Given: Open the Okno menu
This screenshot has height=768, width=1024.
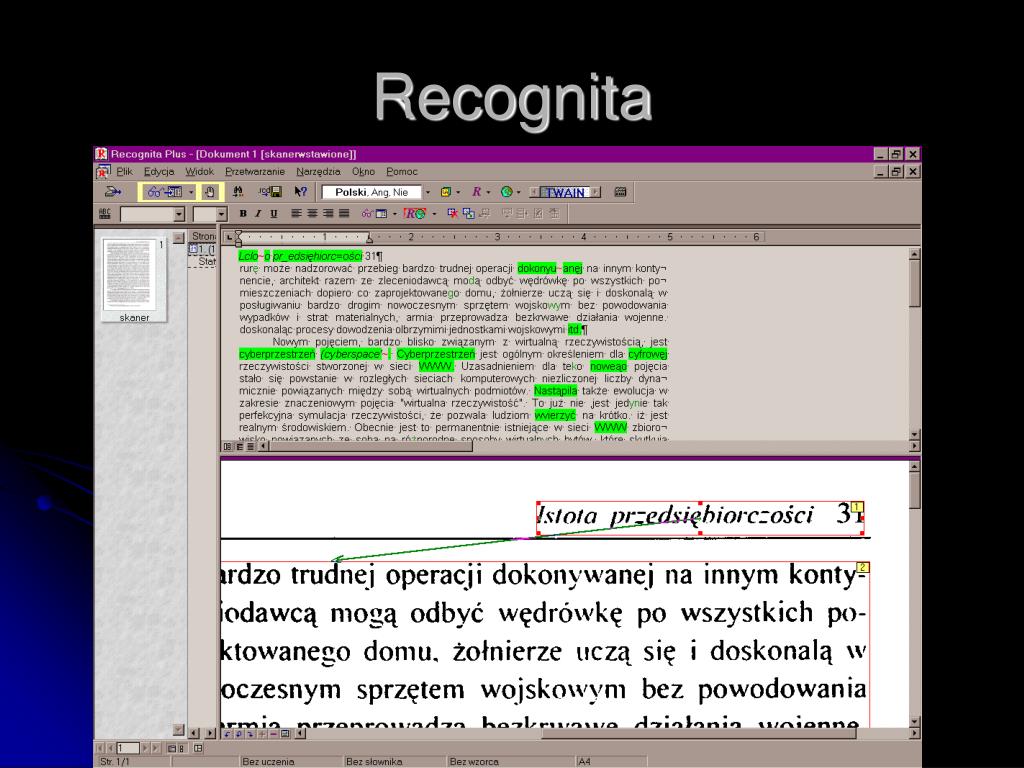Looking at the screenshot, I should (x=363, y=172).
